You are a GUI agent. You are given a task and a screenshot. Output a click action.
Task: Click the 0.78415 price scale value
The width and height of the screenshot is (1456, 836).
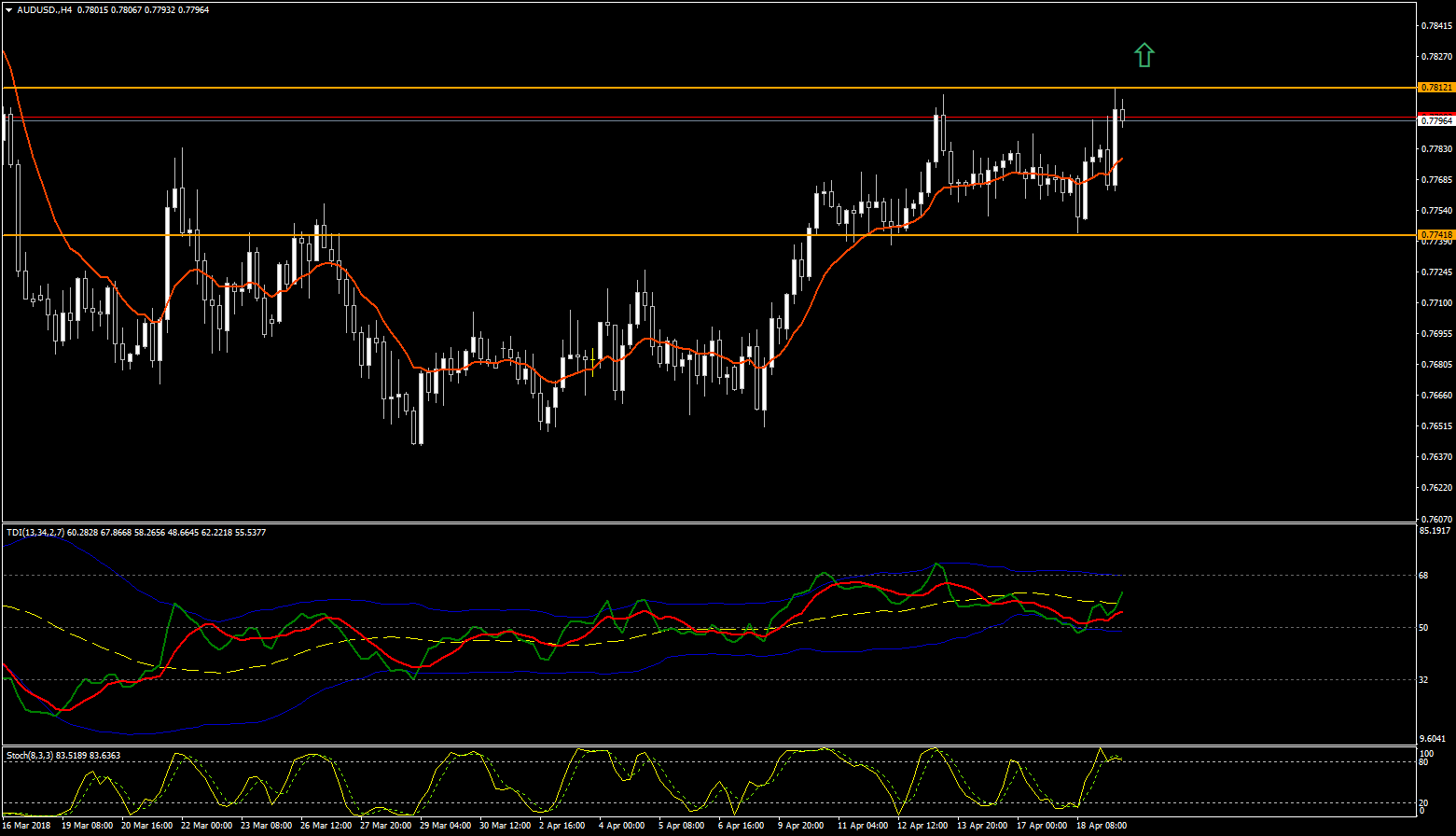pos(1435,26)
